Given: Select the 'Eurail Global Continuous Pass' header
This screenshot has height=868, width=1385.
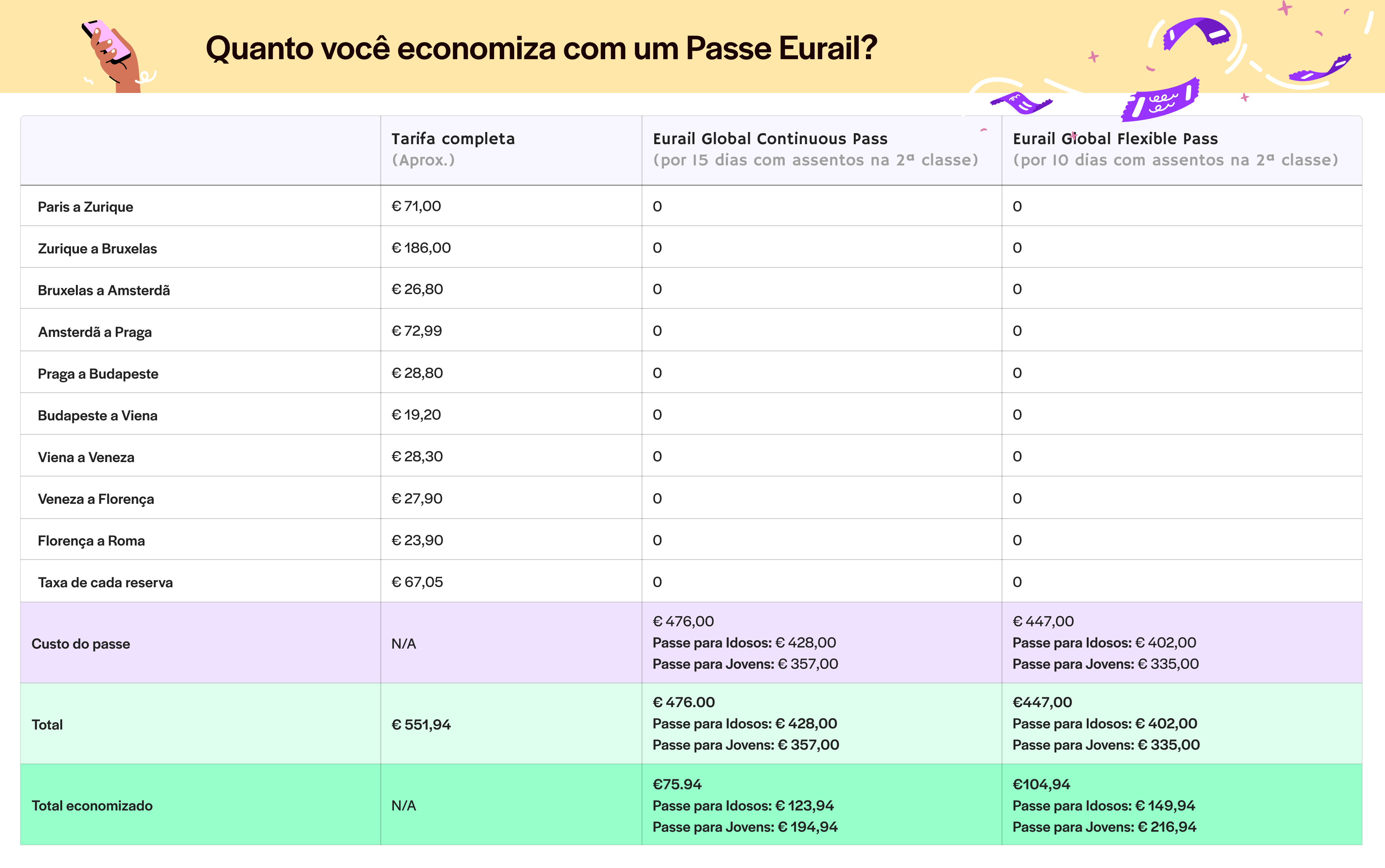Looking at the screenshot, I should tap(770, 139).
